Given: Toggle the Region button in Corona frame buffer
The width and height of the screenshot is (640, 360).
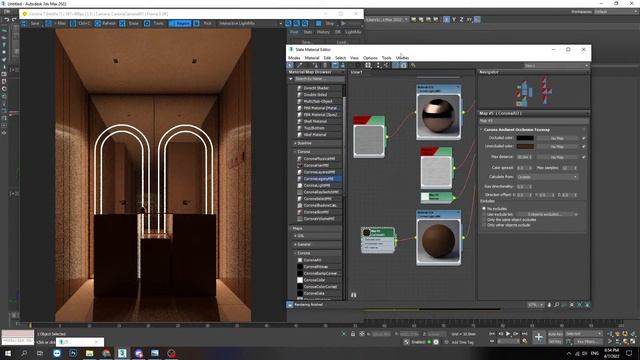Looking at the screenshot, I should 180,24.
